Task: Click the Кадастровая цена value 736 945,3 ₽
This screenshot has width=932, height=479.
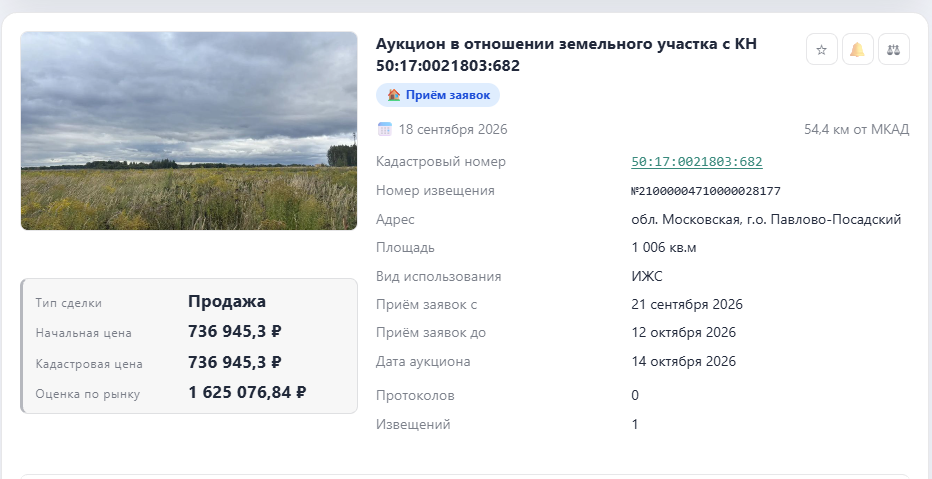Action: click(x=235, y=363)
